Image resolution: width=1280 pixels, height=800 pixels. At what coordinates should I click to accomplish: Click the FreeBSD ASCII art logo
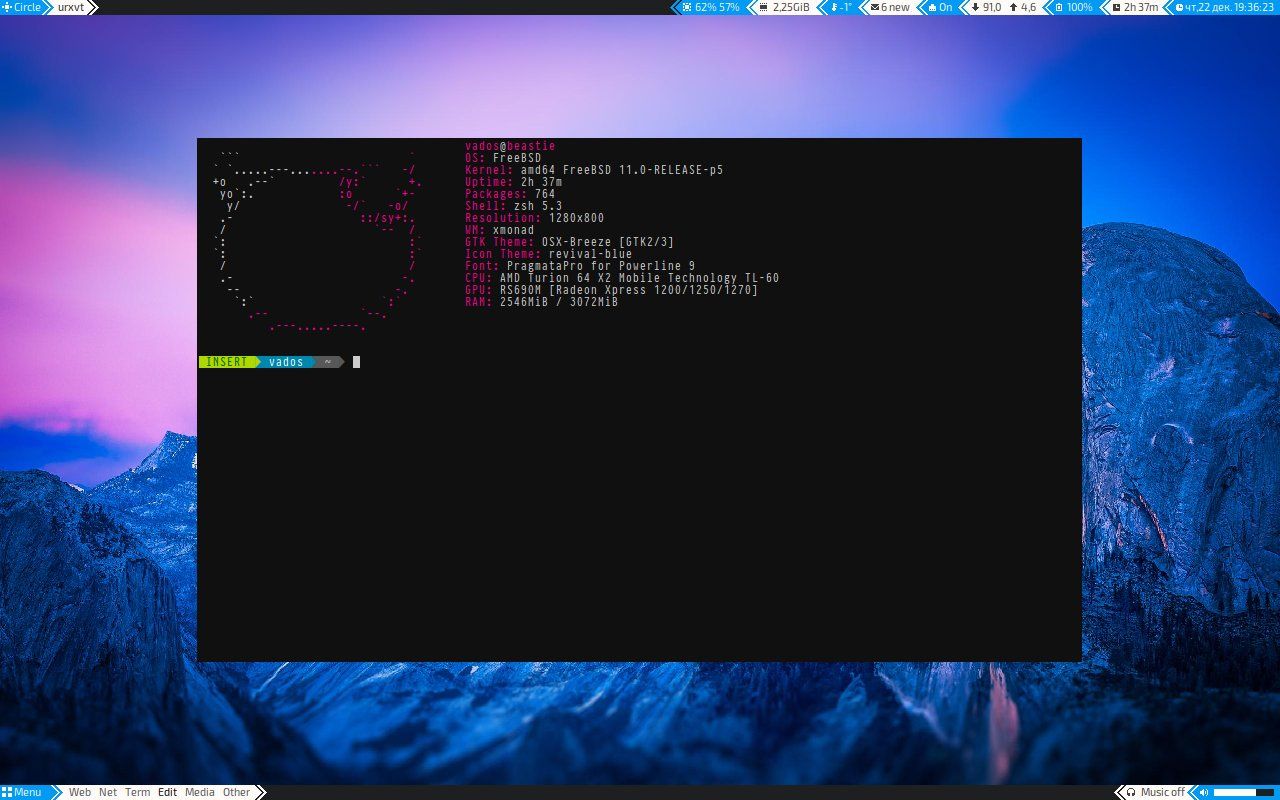pos(317,240)
